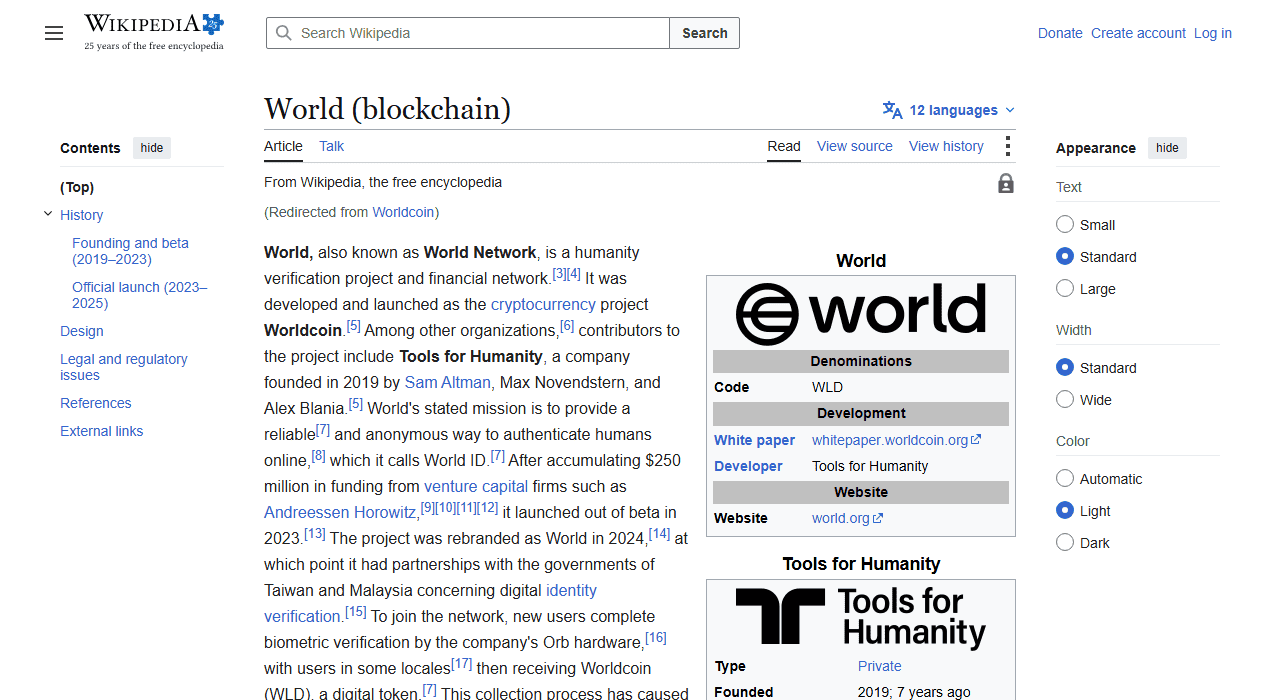This screenshot has height=700, width=1280.
Task: Go to External links section in contents
Action: (x=102, y=431)
